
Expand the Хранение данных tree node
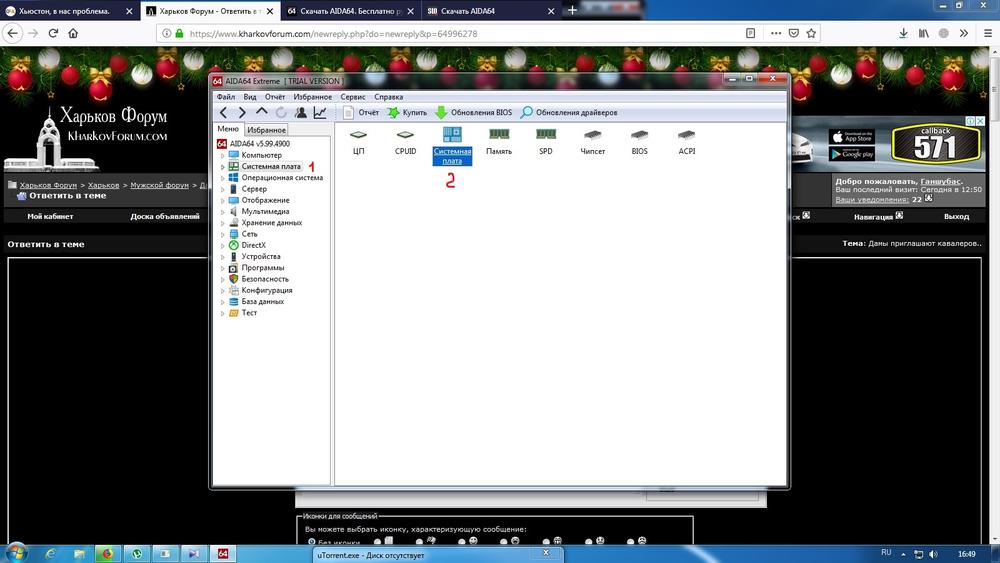223,223
